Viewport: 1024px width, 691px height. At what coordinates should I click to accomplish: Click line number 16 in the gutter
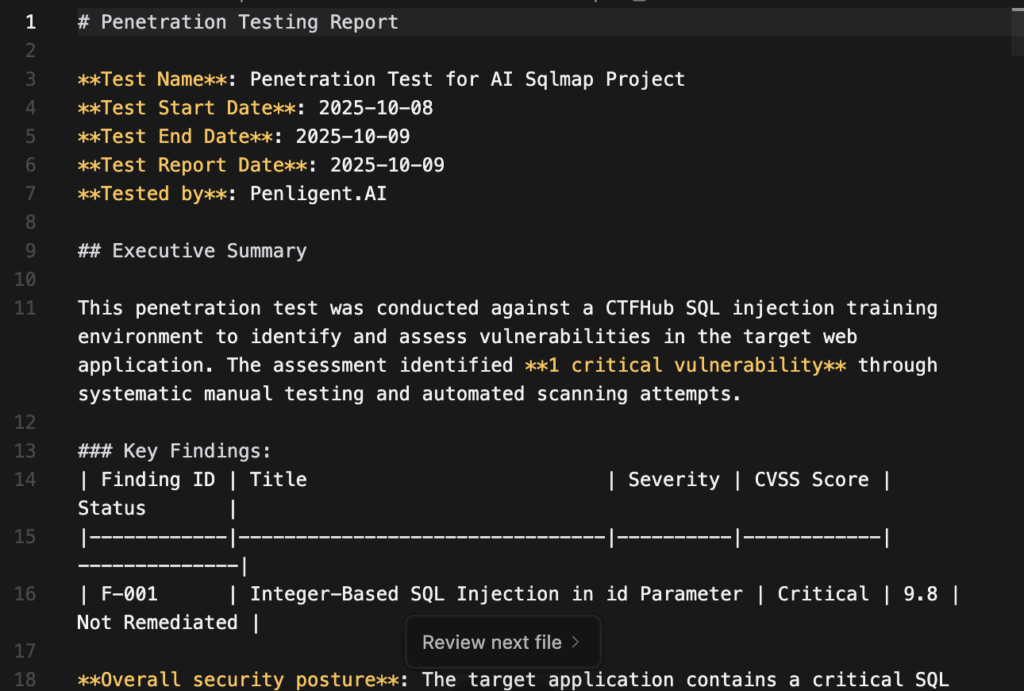click(x=25, y=594)
